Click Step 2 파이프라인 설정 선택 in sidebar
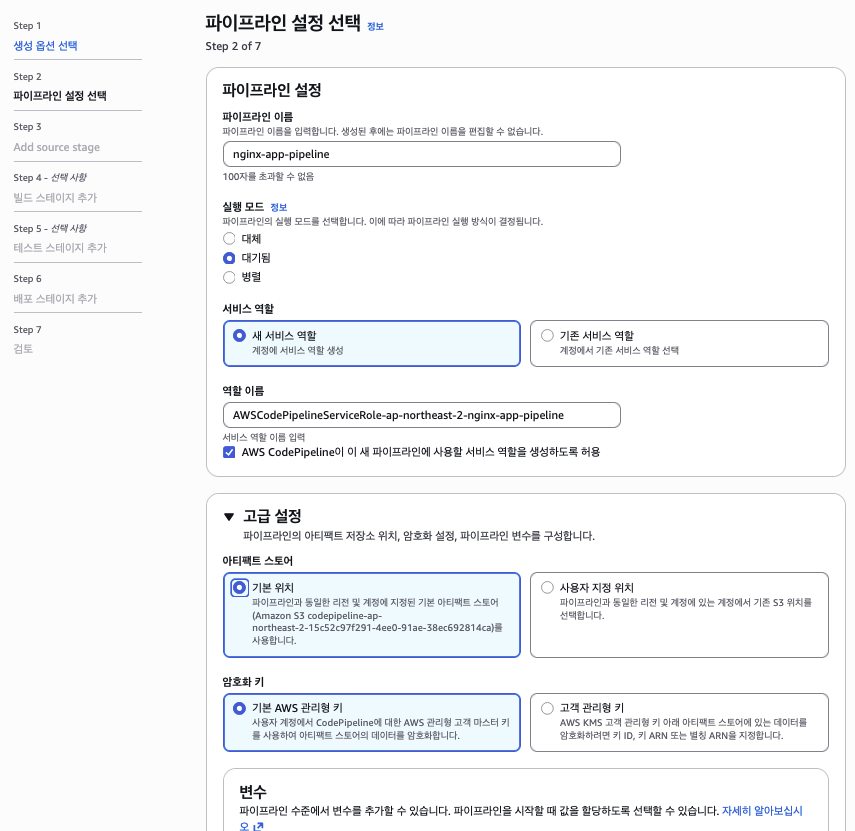 (x=60, y=96)
